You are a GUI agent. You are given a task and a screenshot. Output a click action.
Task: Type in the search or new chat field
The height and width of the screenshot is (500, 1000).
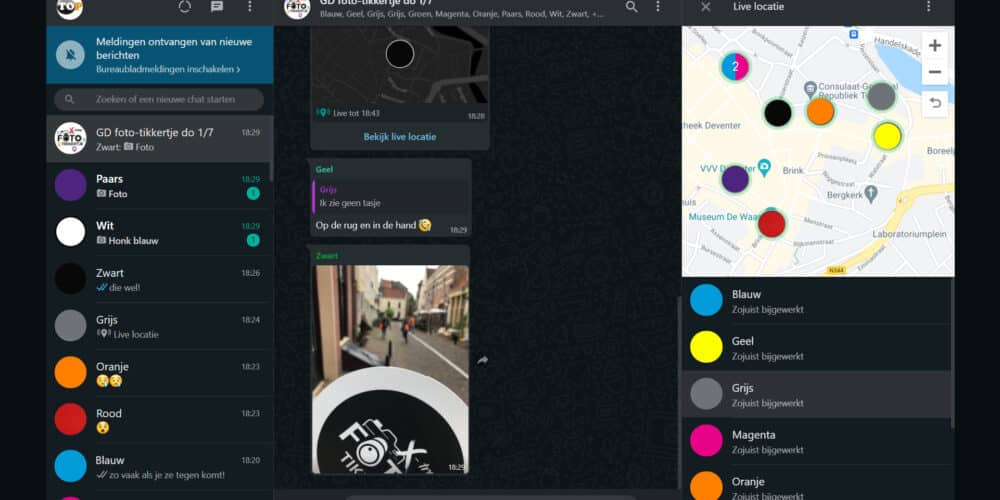tap(165, 99)
